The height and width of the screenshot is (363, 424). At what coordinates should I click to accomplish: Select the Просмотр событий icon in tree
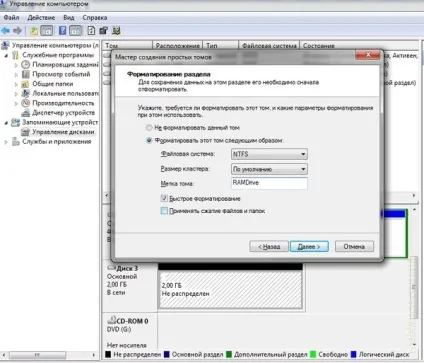[26, 74]
